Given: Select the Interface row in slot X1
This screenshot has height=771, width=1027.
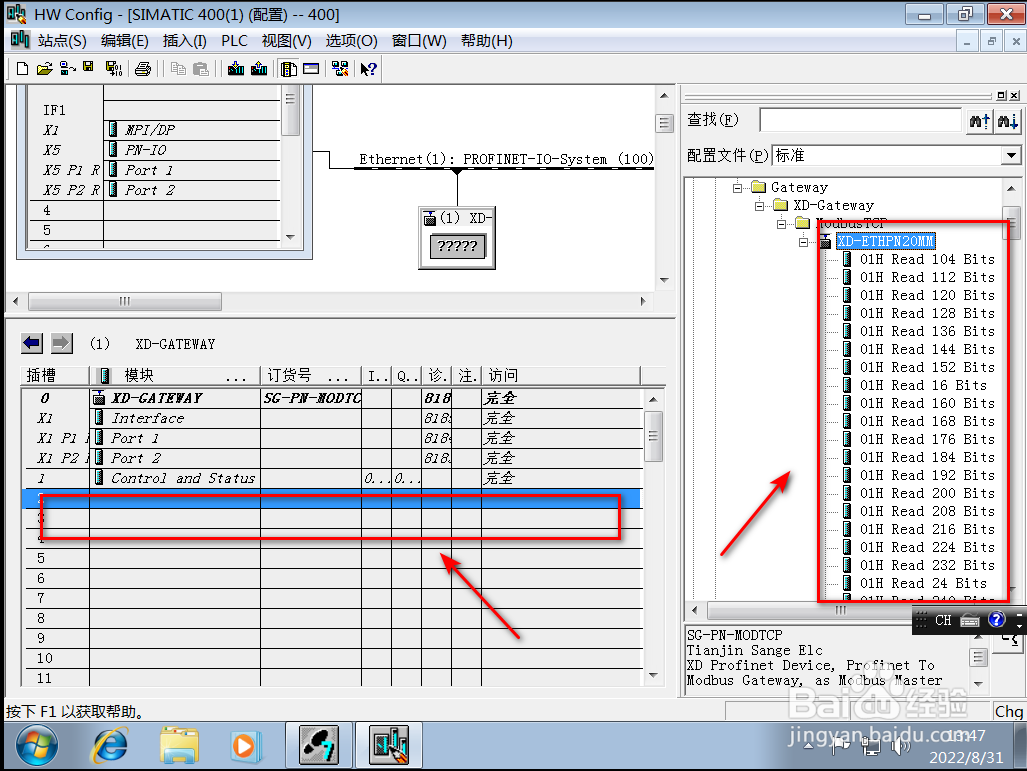Looking at the screenshot, I should click(x=332, y=419).
